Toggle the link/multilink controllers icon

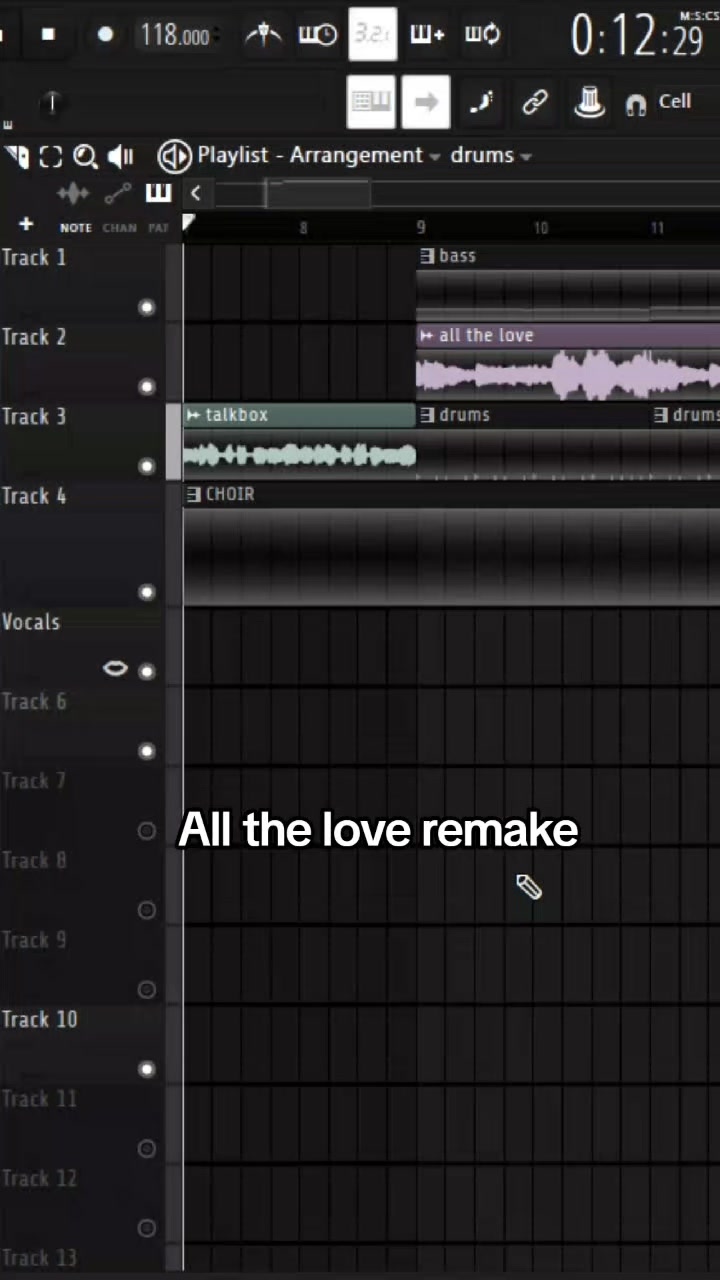click(536, 102)
